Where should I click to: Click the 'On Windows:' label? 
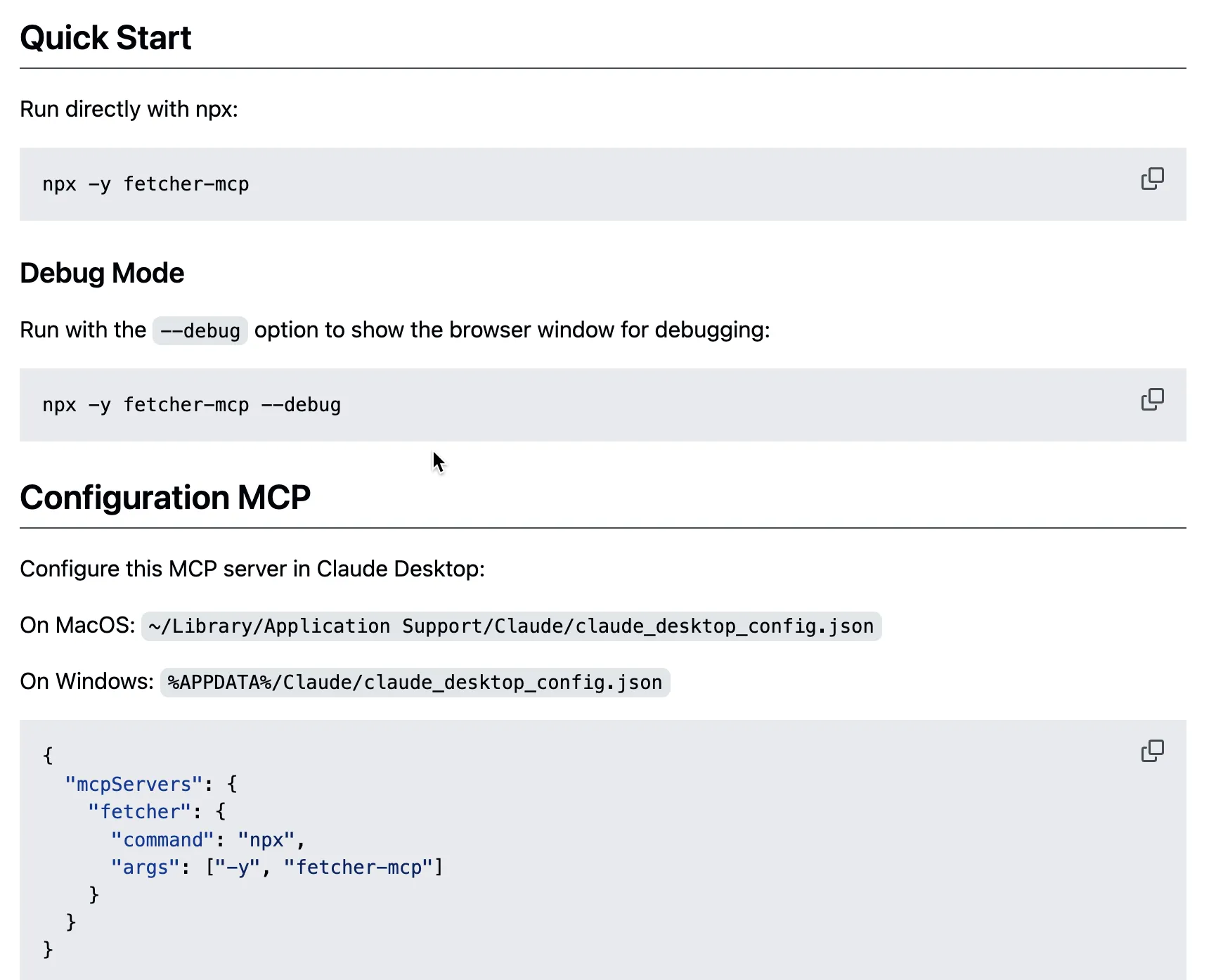[x=86, y=682]
